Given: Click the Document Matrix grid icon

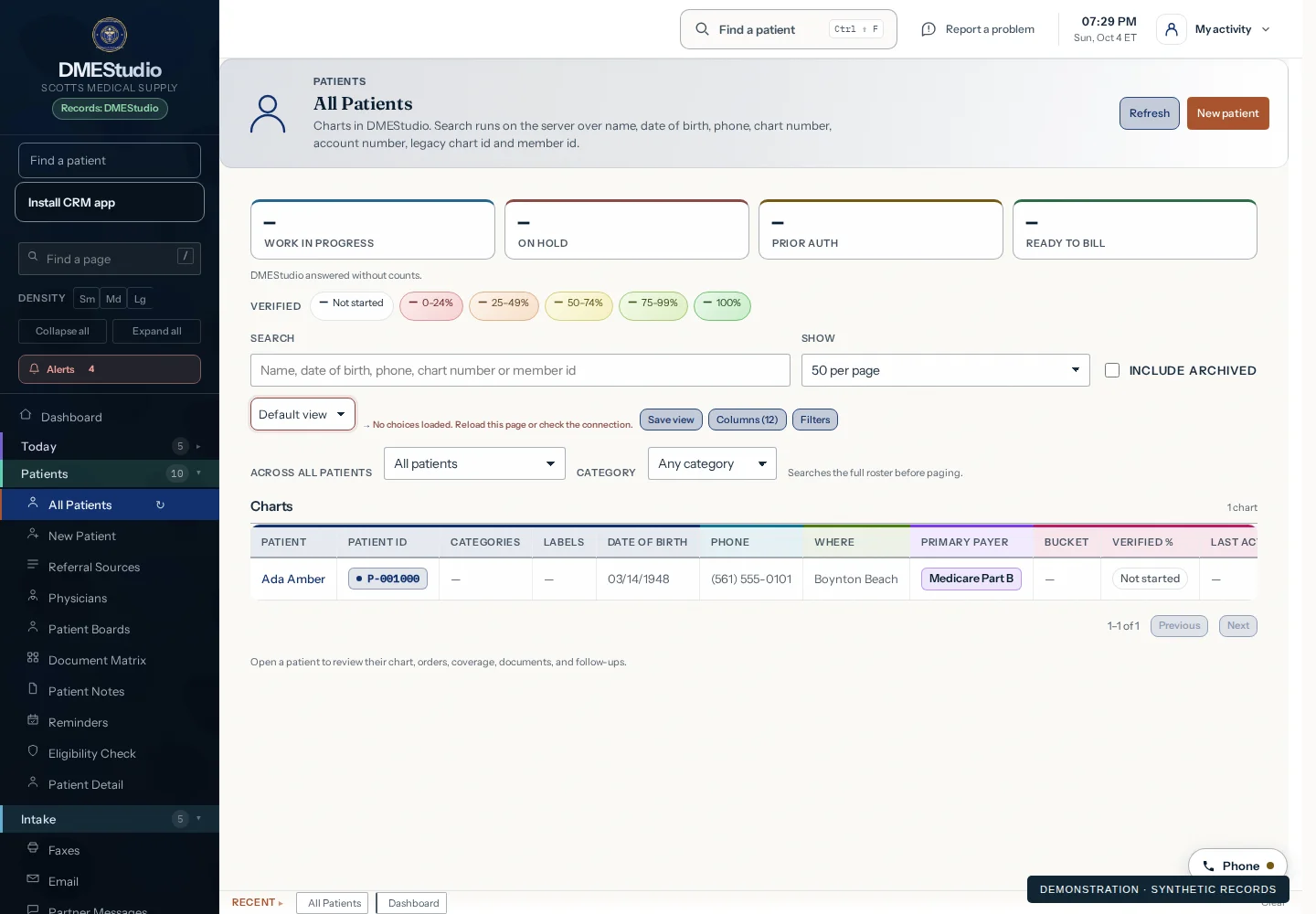Looking at the screenshot, I should [x=33, y=658].
